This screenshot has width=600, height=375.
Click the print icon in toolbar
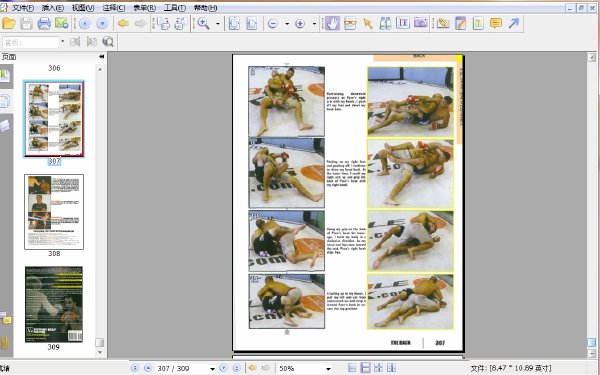pos(44,24)
